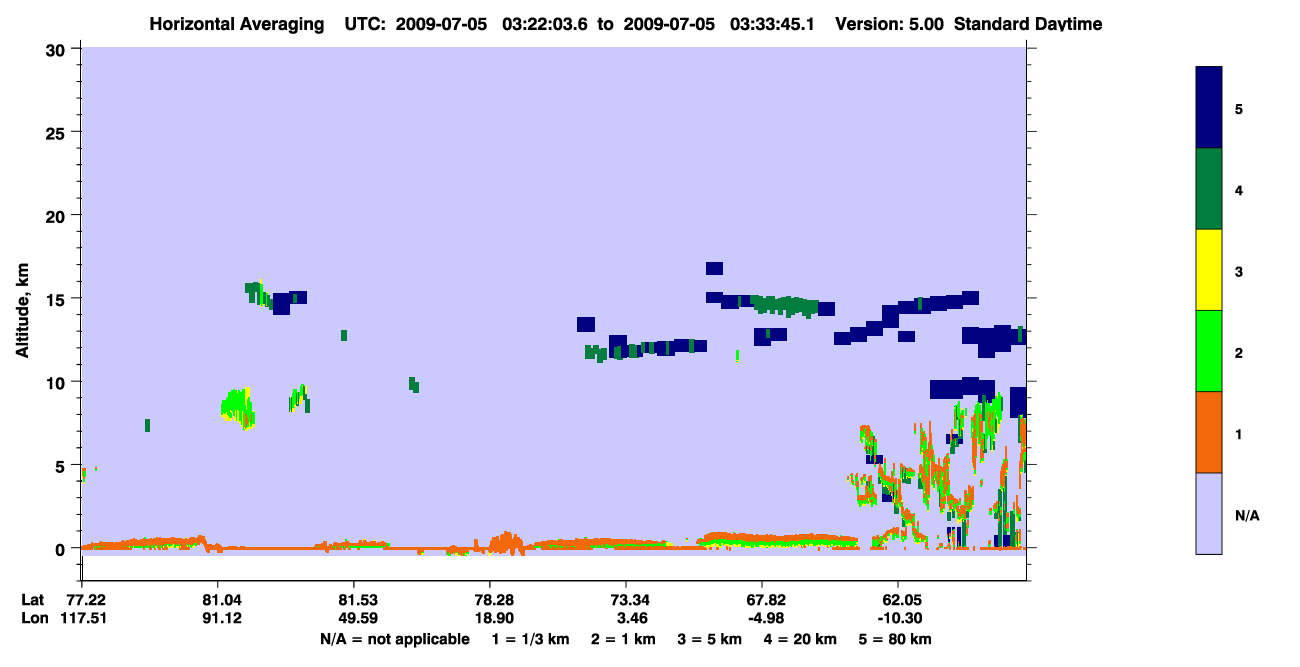Click the 'Standard Daytime' title text

pos(1028,23)
